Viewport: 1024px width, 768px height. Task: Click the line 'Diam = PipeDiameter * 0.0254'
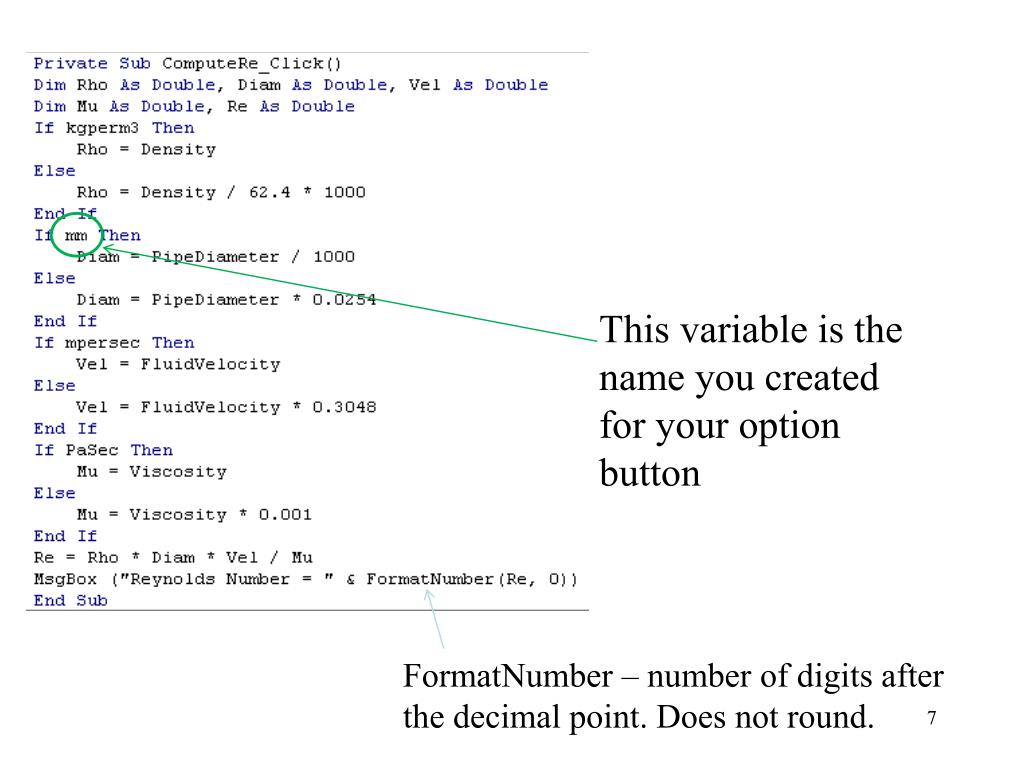pos(227,300)
